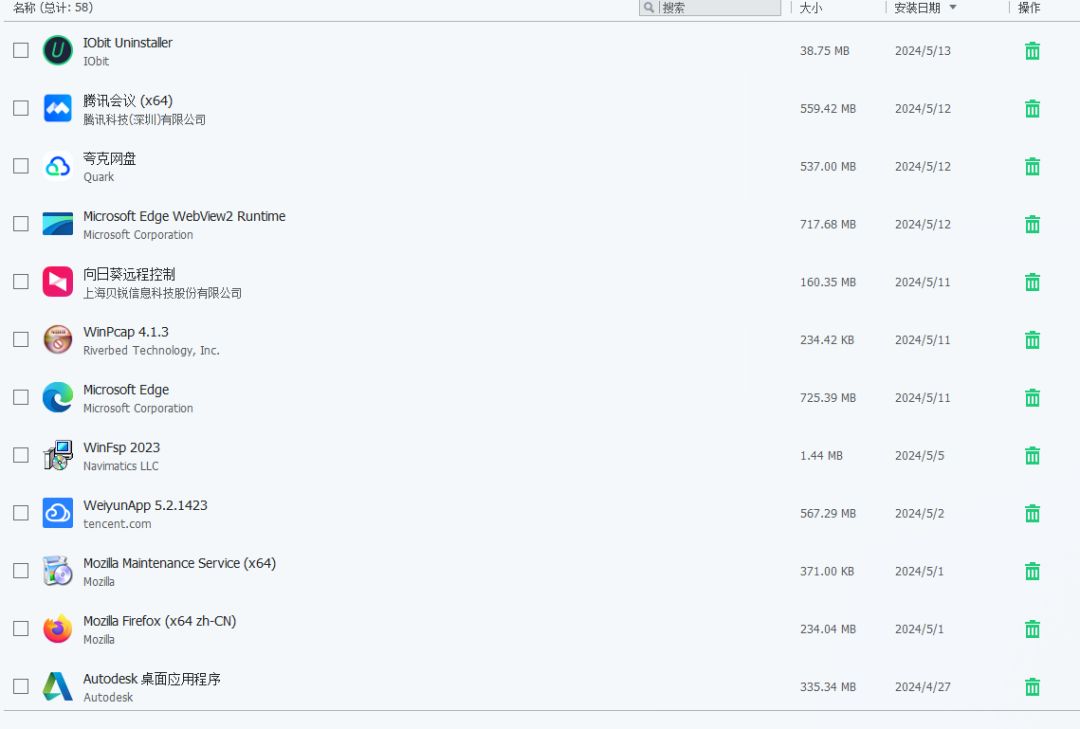
Task: Select the WeiyunApp 5.2.1423 checkbox
Action: pos(21,513)
